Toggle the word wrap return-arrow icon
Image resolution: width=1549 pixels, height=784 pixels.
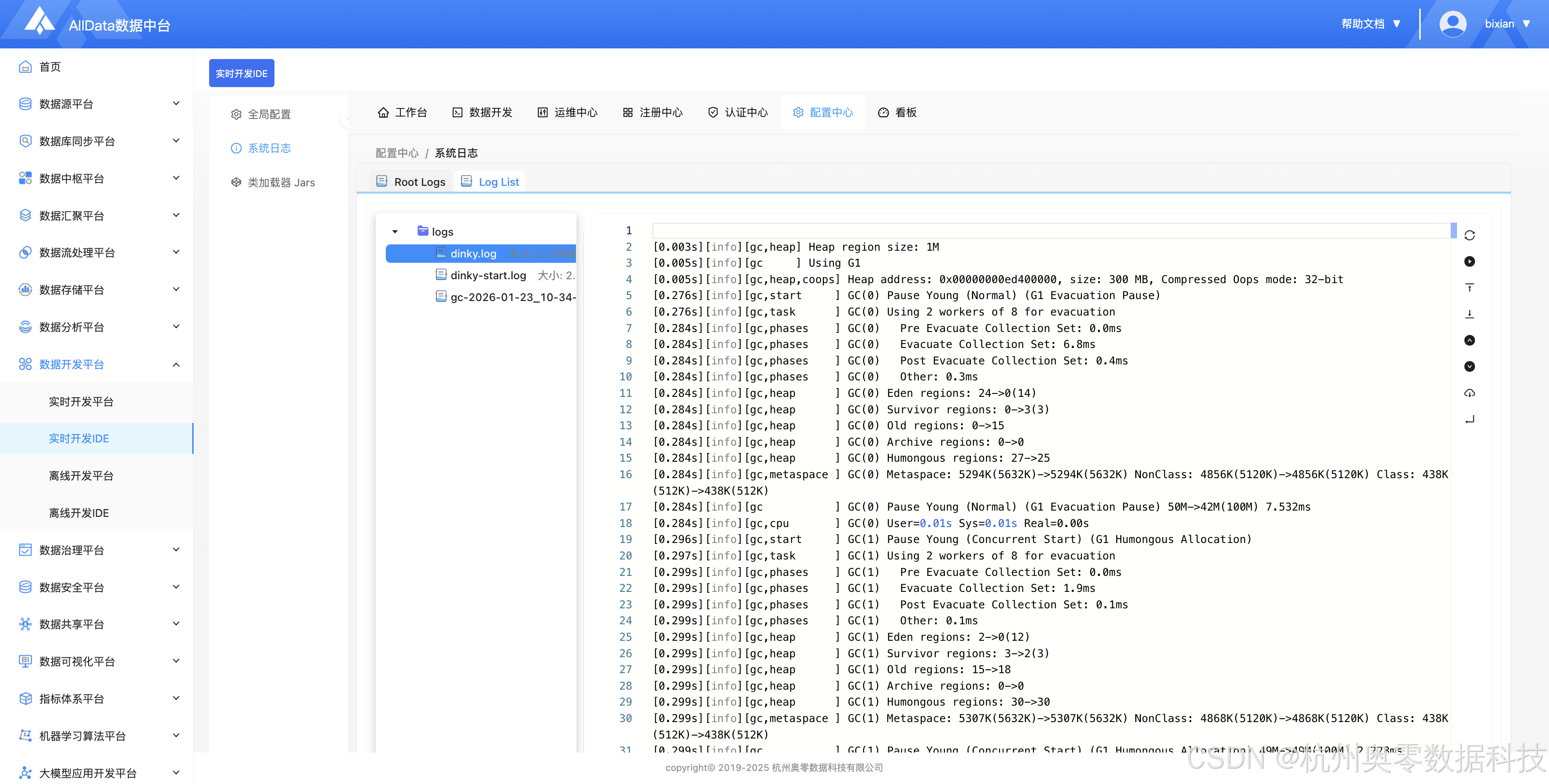tap(1469, 419)
